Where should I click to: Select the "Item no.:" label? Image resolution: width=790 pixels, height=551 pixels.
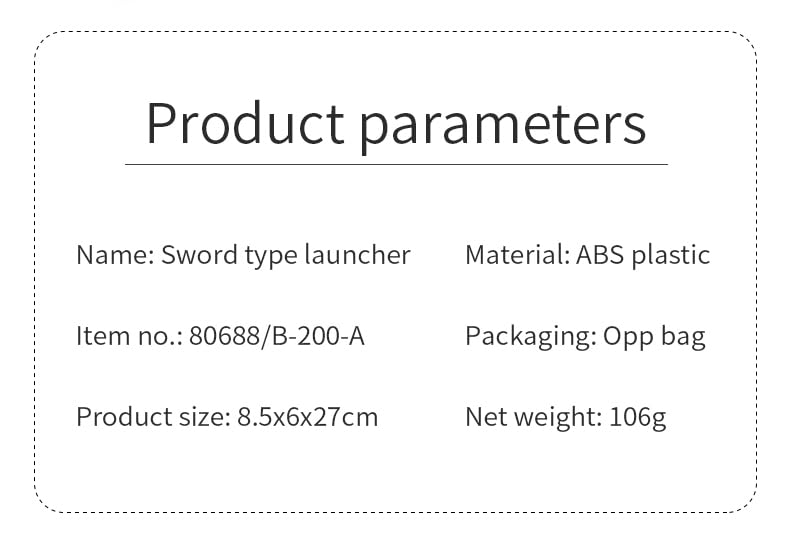(x=129, y=336)
